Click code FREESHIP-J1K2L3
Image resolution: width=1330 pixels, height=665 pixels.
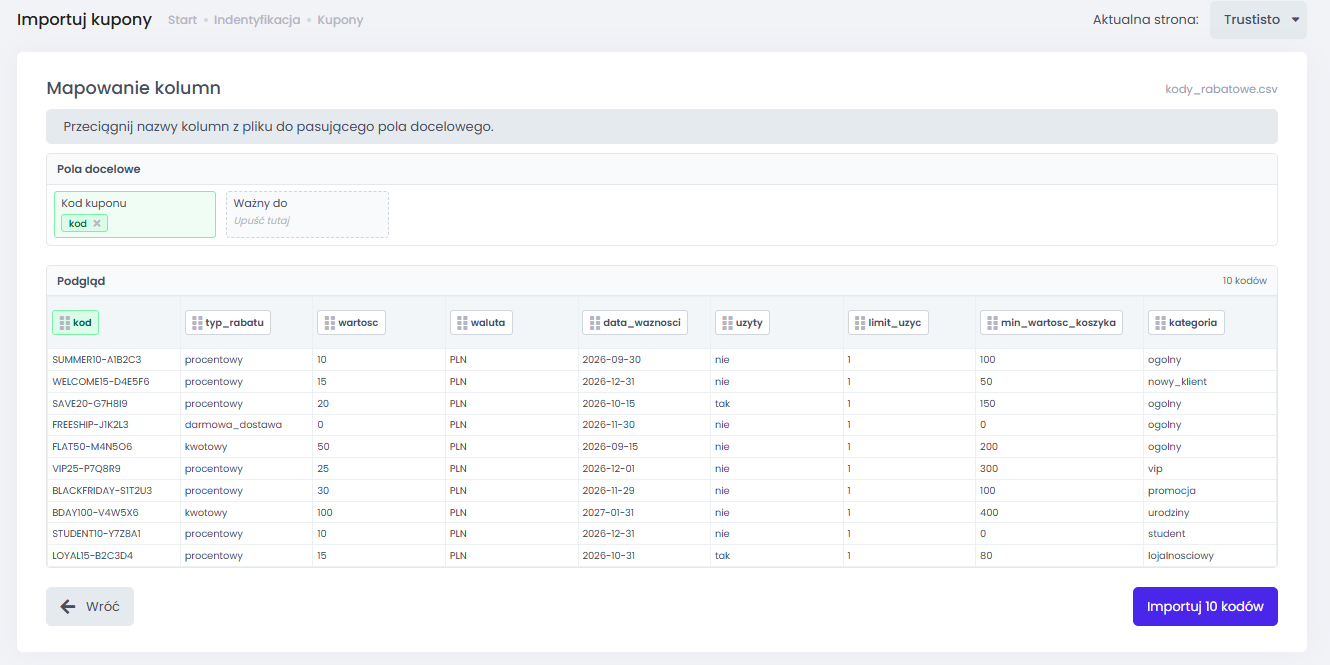(x=92, y=424)
